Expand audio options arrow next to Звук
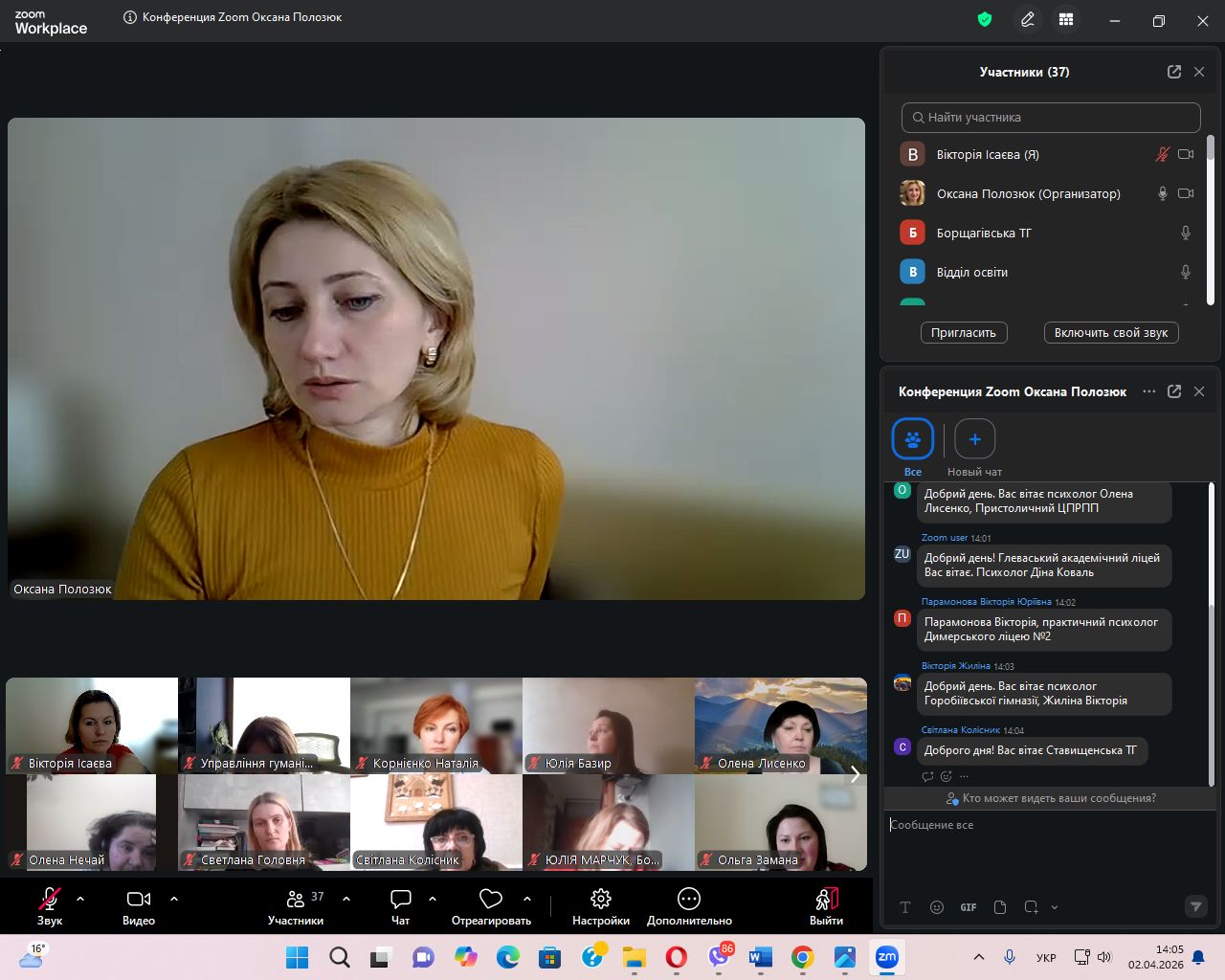1225x980 pixels. (80, 899)
